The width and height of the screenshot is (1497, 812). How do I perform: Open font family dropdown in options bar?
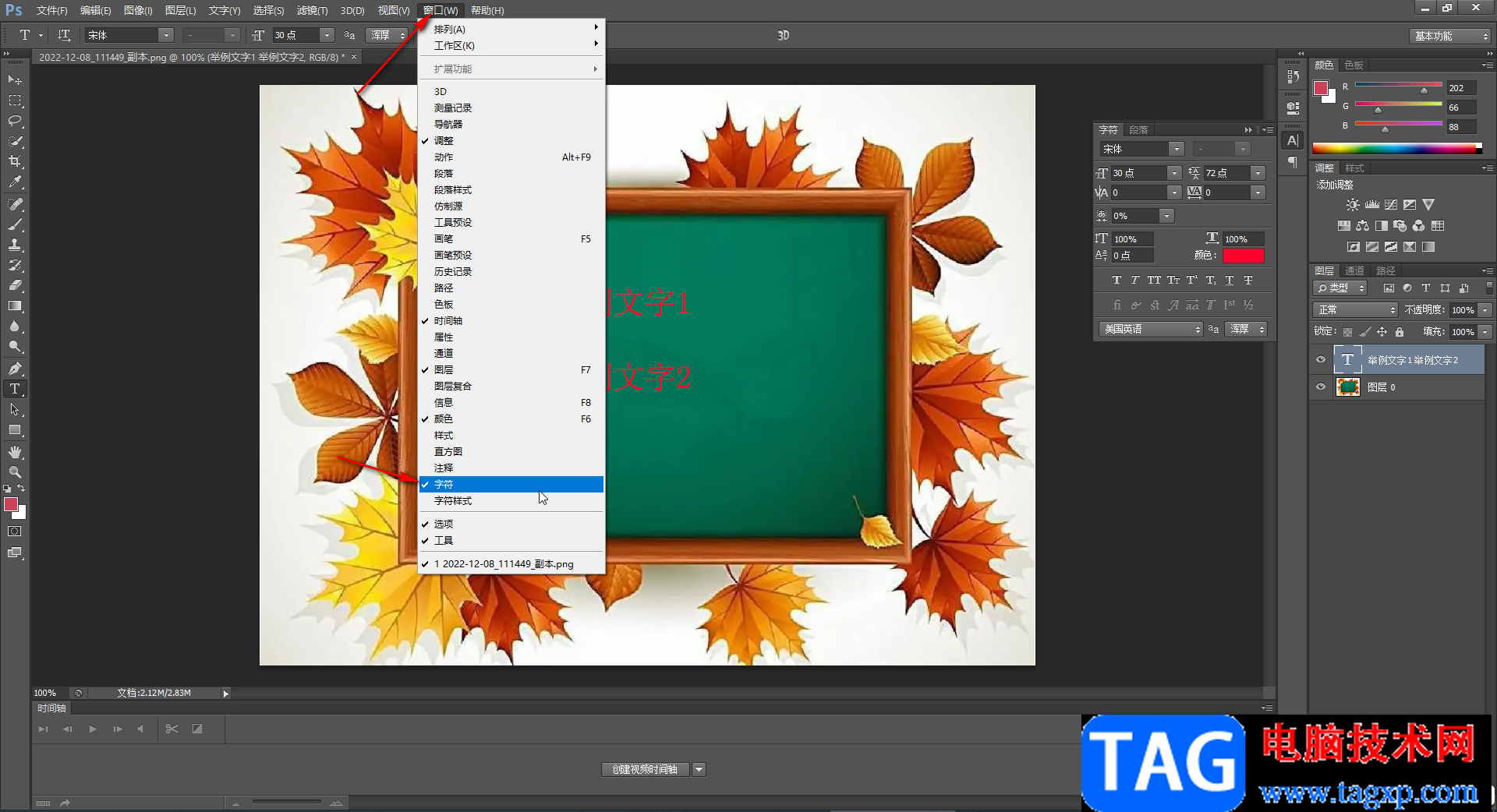coord(166,35)
